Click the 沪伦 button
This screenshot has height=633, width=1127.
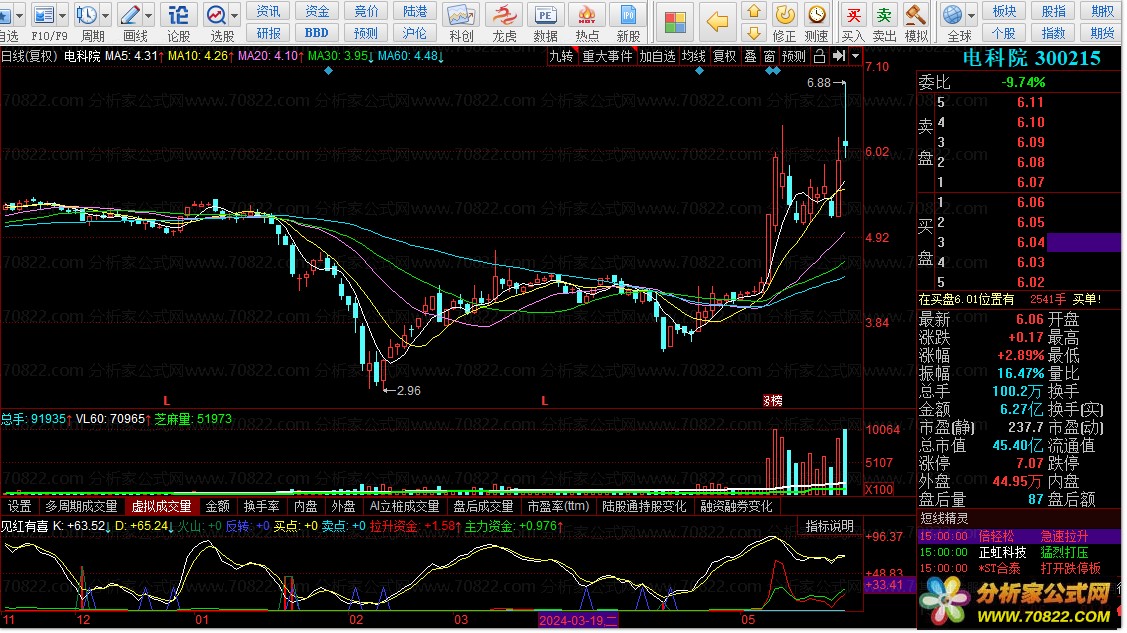(x=415, y=33)
